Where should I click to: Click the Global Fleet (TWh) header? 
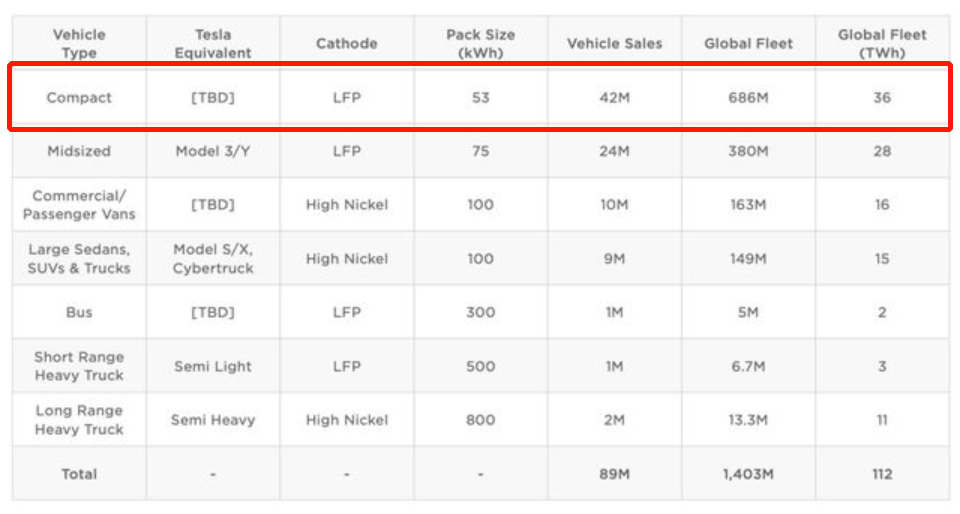tap(881, 43)
